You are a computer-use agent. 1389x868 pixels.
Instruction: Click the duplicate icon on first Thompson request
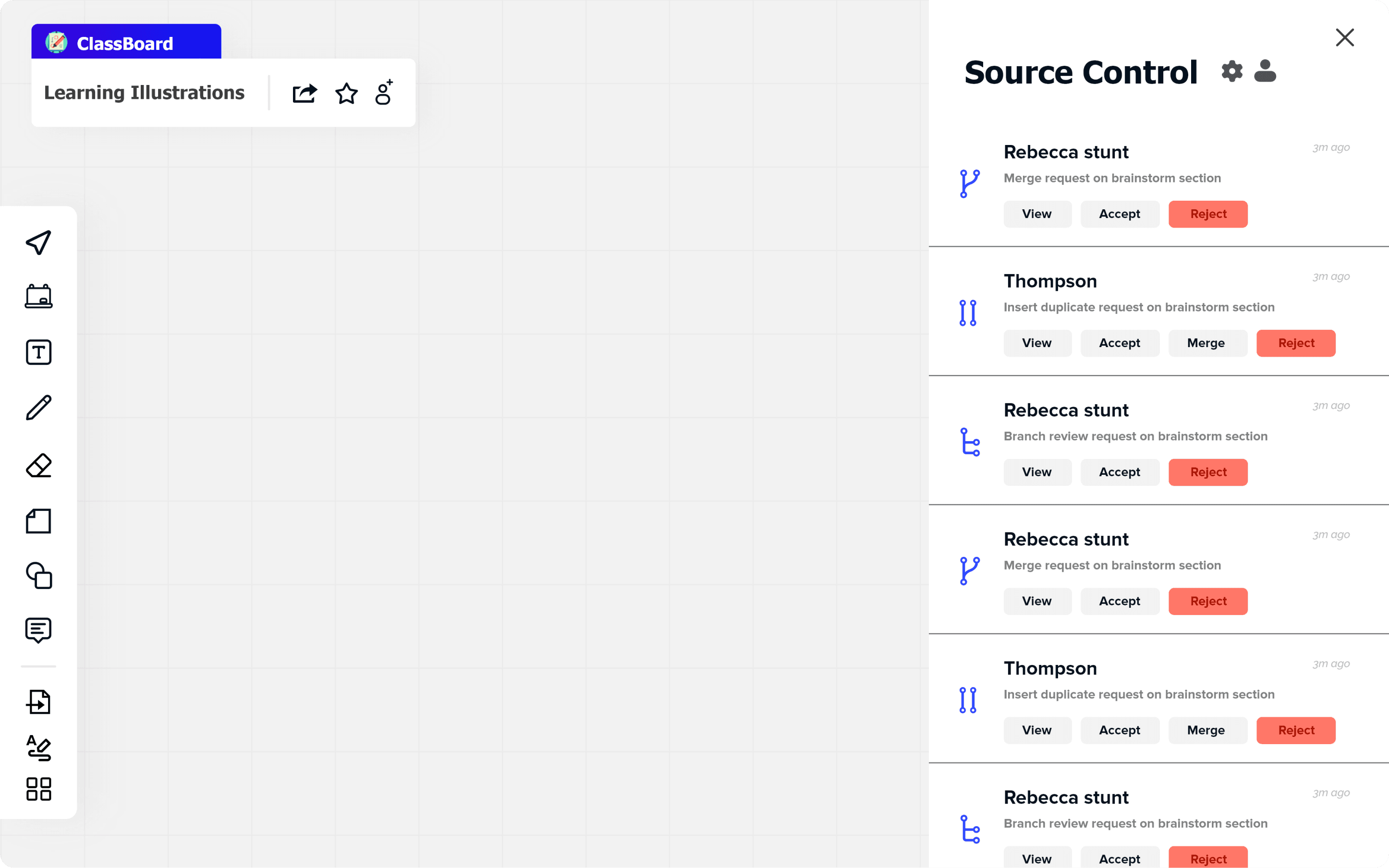[x=968, y=313]
